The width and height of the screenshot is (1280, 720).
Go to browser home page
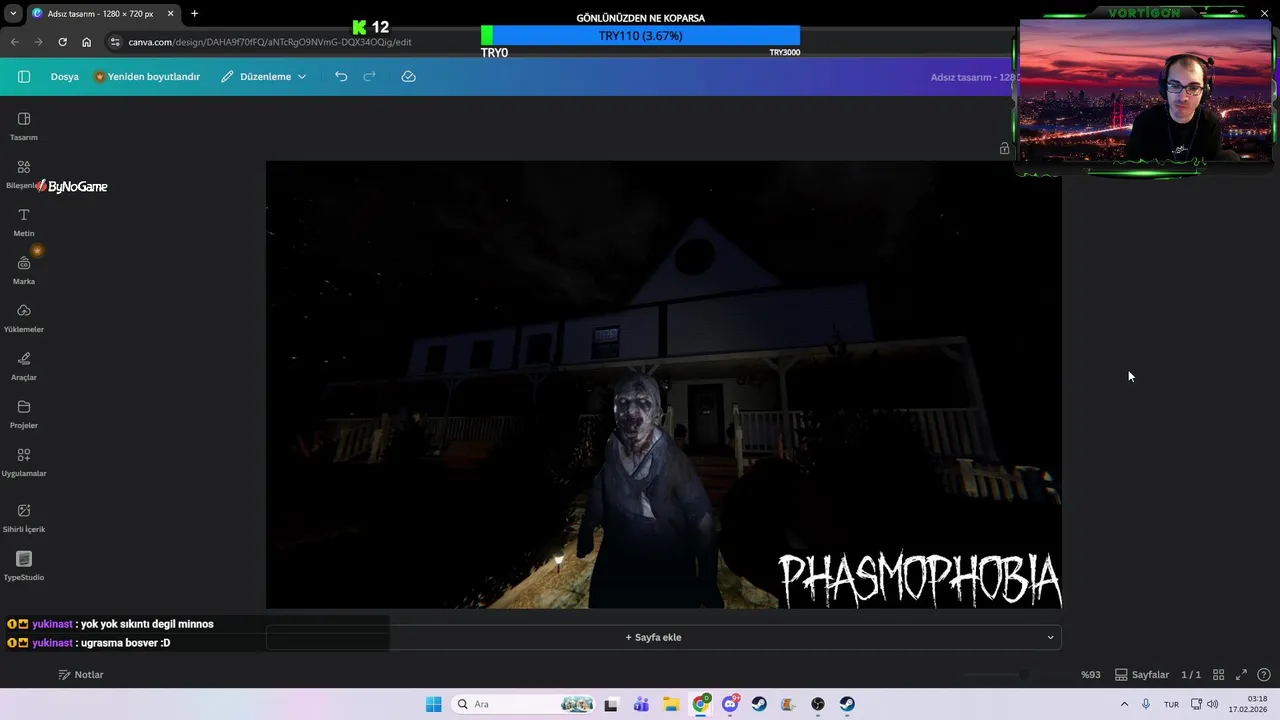86,42
